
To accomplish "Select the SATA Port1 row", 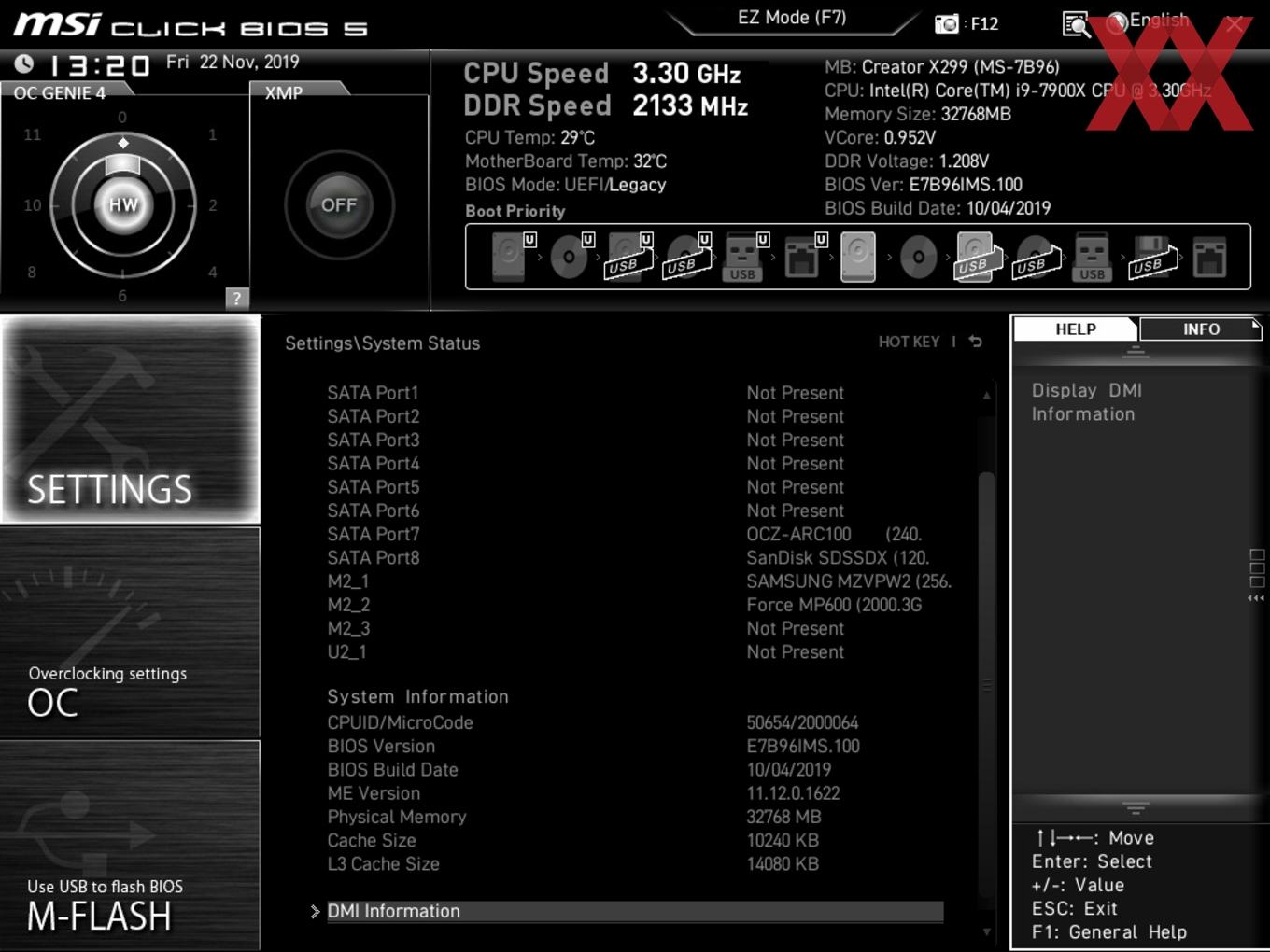I will (635, 393).
